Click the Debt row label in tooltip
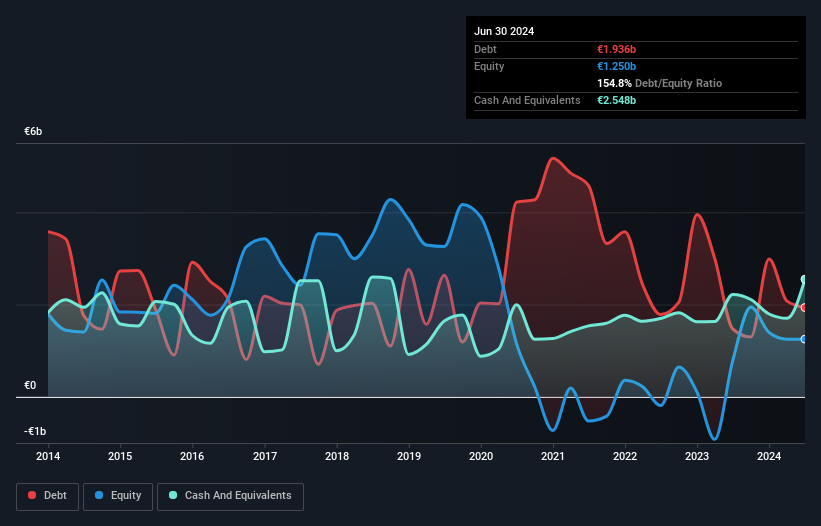The image size is (821, 526). point(485,49)
